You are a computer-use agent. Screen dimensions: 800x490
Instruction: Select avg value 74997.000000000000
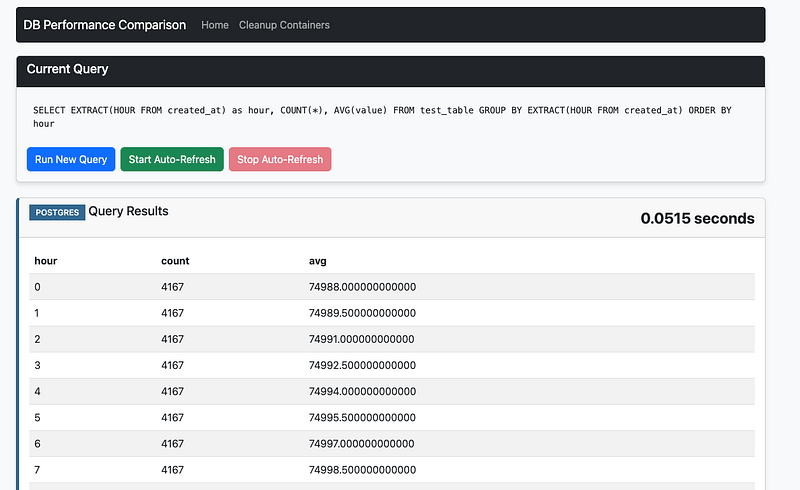click(362, 444)
